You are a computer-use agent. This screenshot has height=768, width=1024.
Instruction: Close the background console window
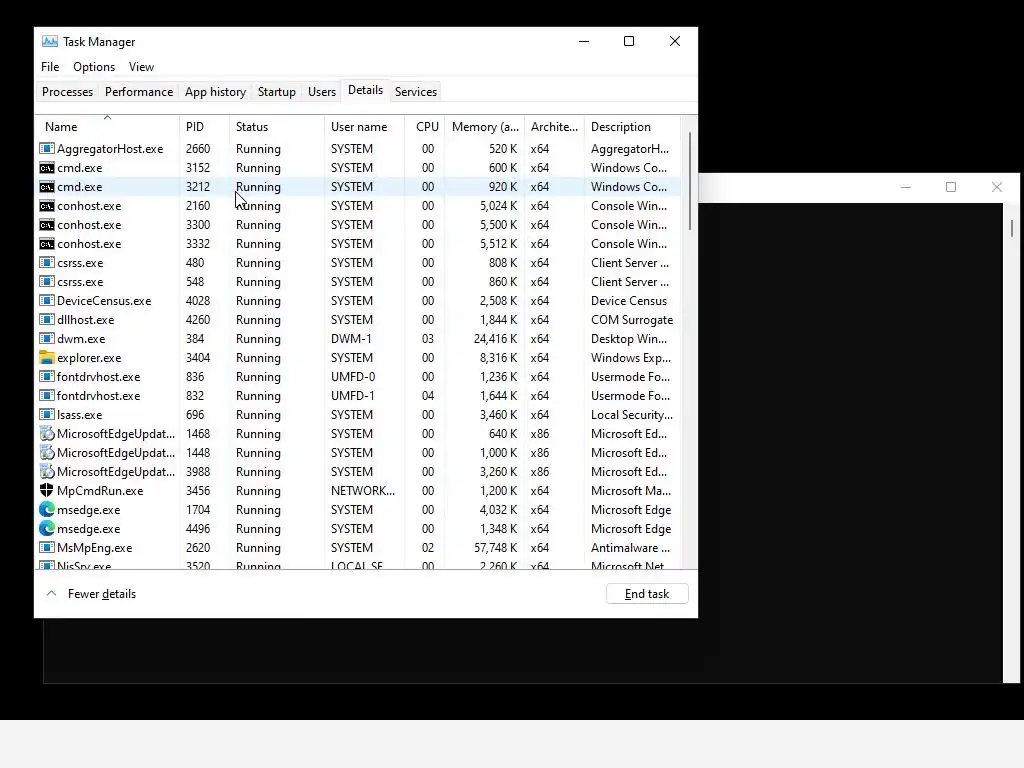point(997,187)
